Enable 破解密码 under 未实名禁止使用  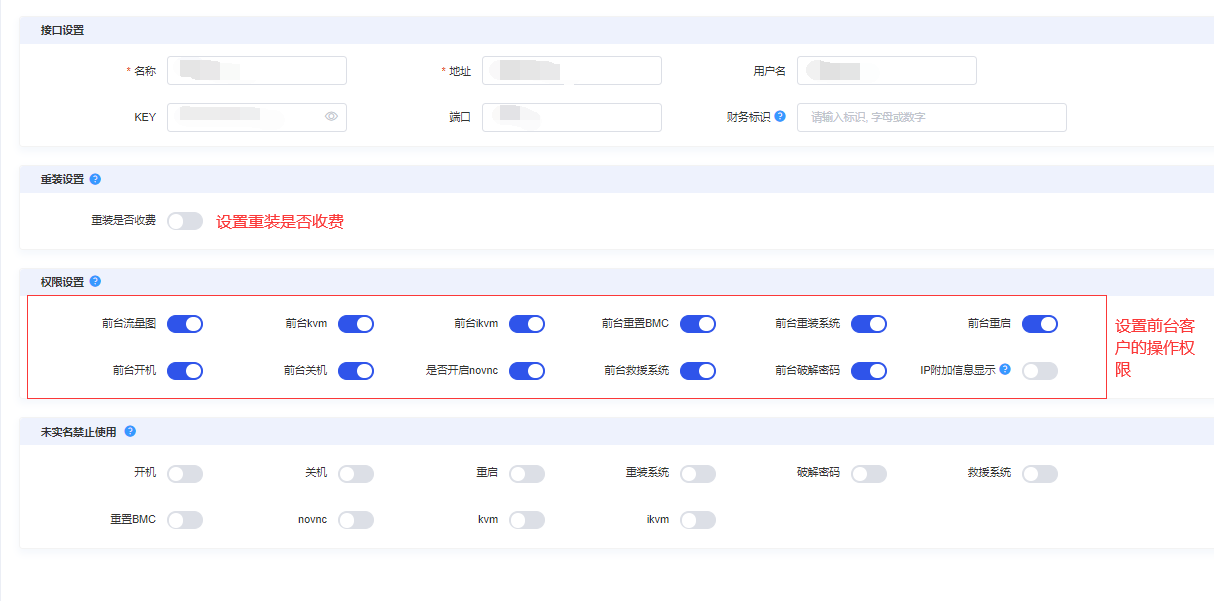869,474
